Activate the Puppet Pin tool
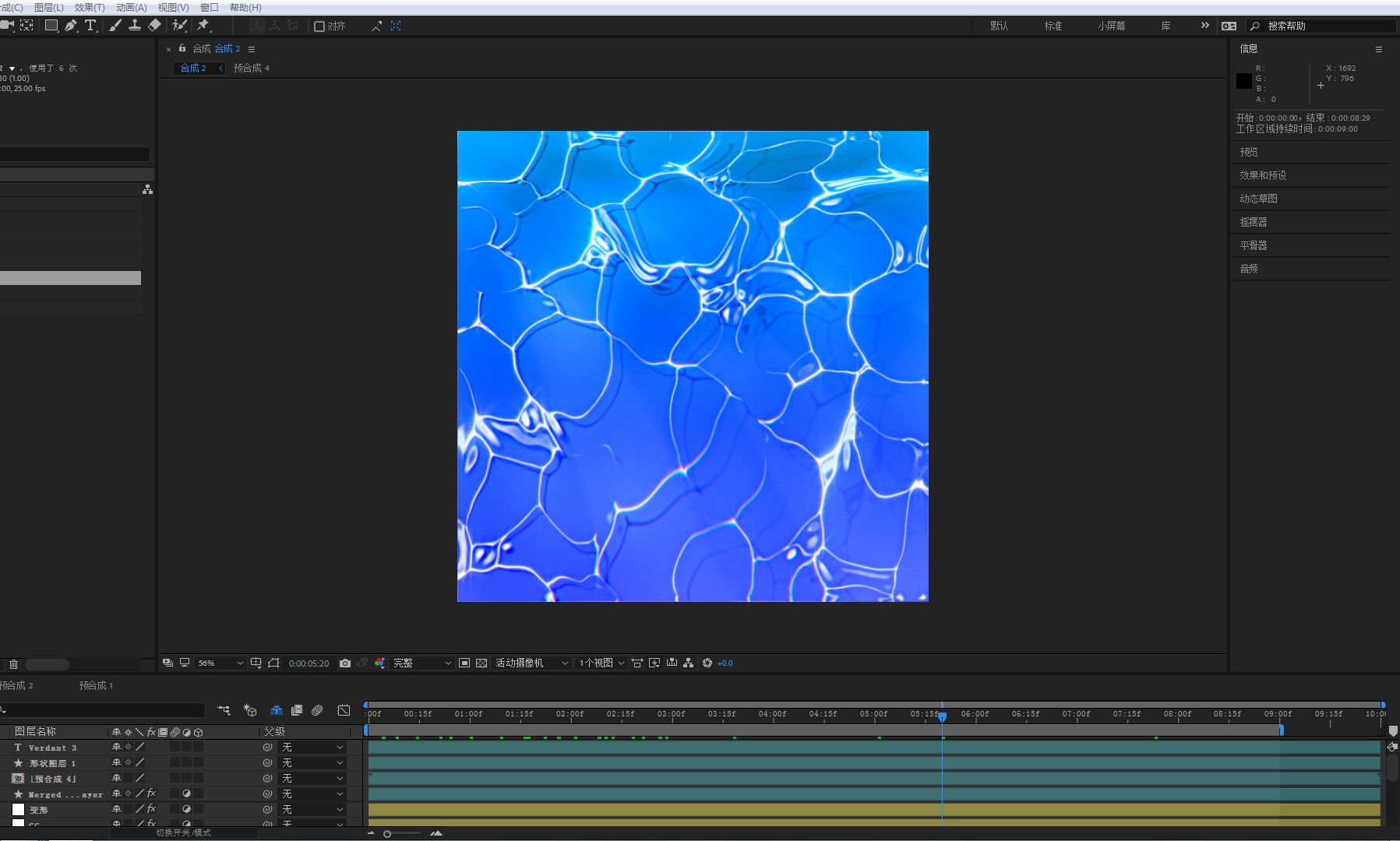Image resolution: width=1400 pixels, height=841 pixels. (203, 26)
